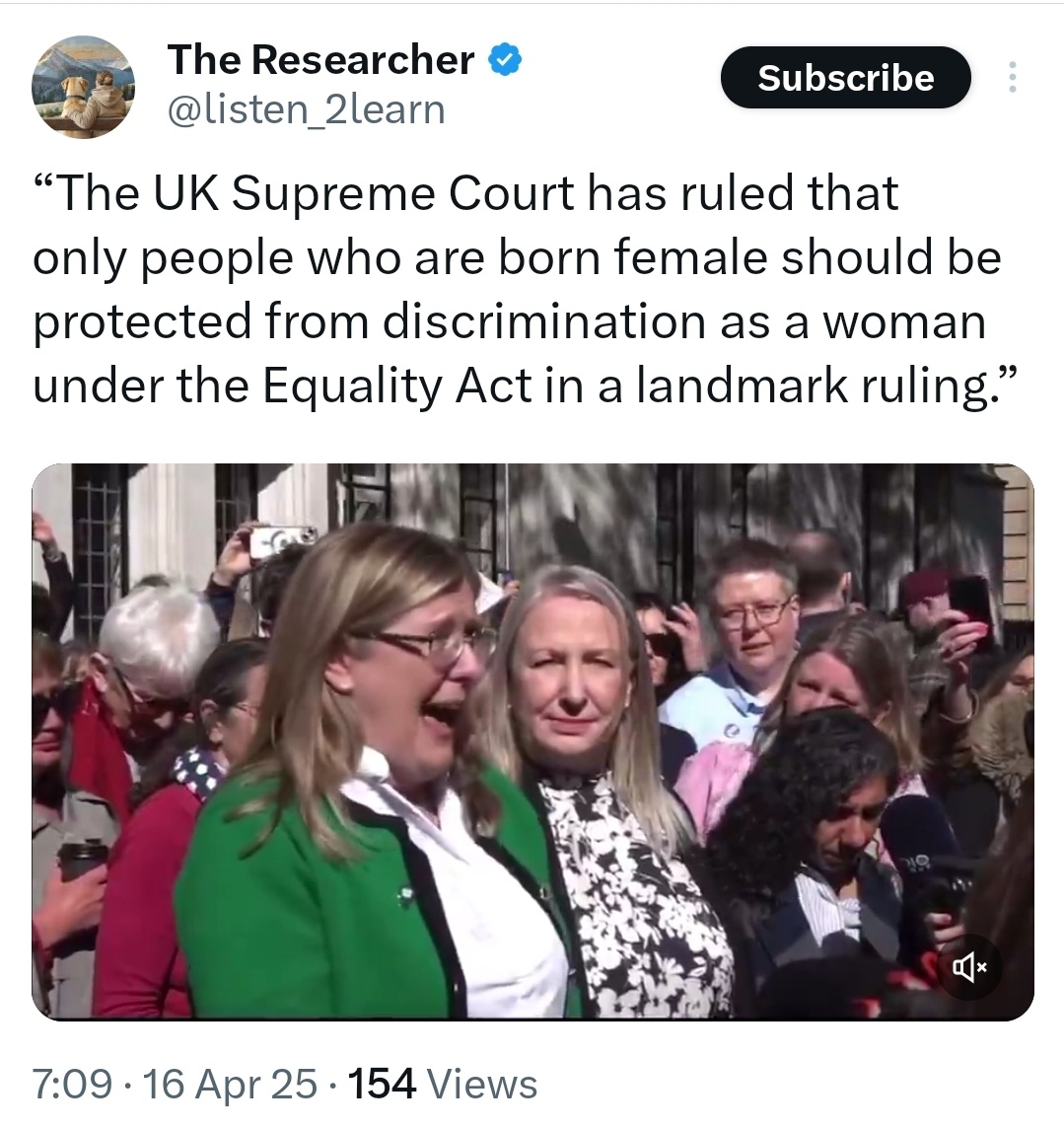The image size is (1064, 1127).
Task: Play the embedded crowd video
Action: point(532,741)
